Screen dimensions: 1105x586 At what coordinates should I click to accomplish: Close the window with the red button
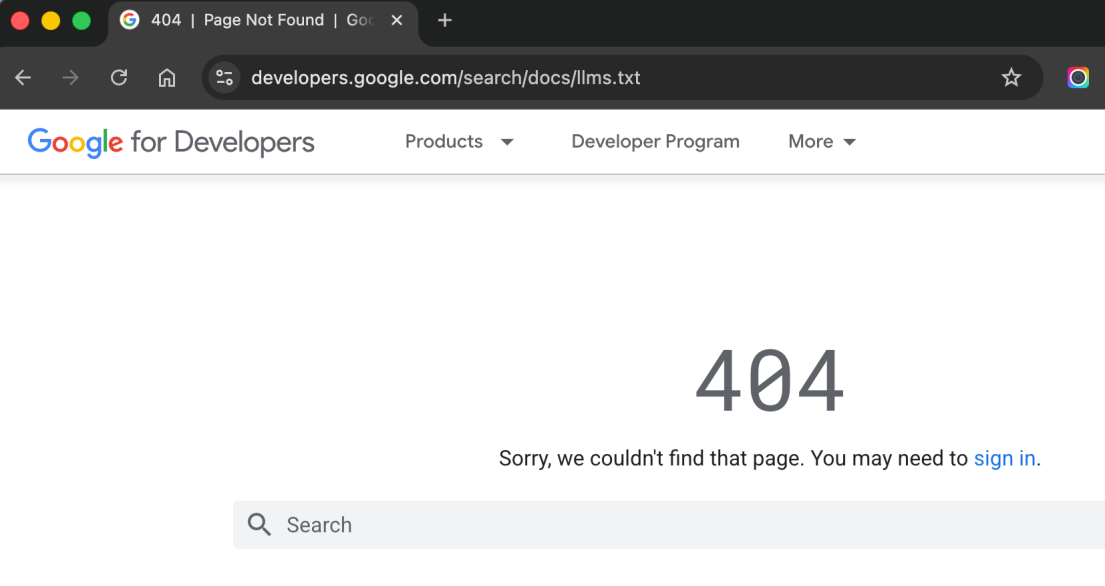20,21
